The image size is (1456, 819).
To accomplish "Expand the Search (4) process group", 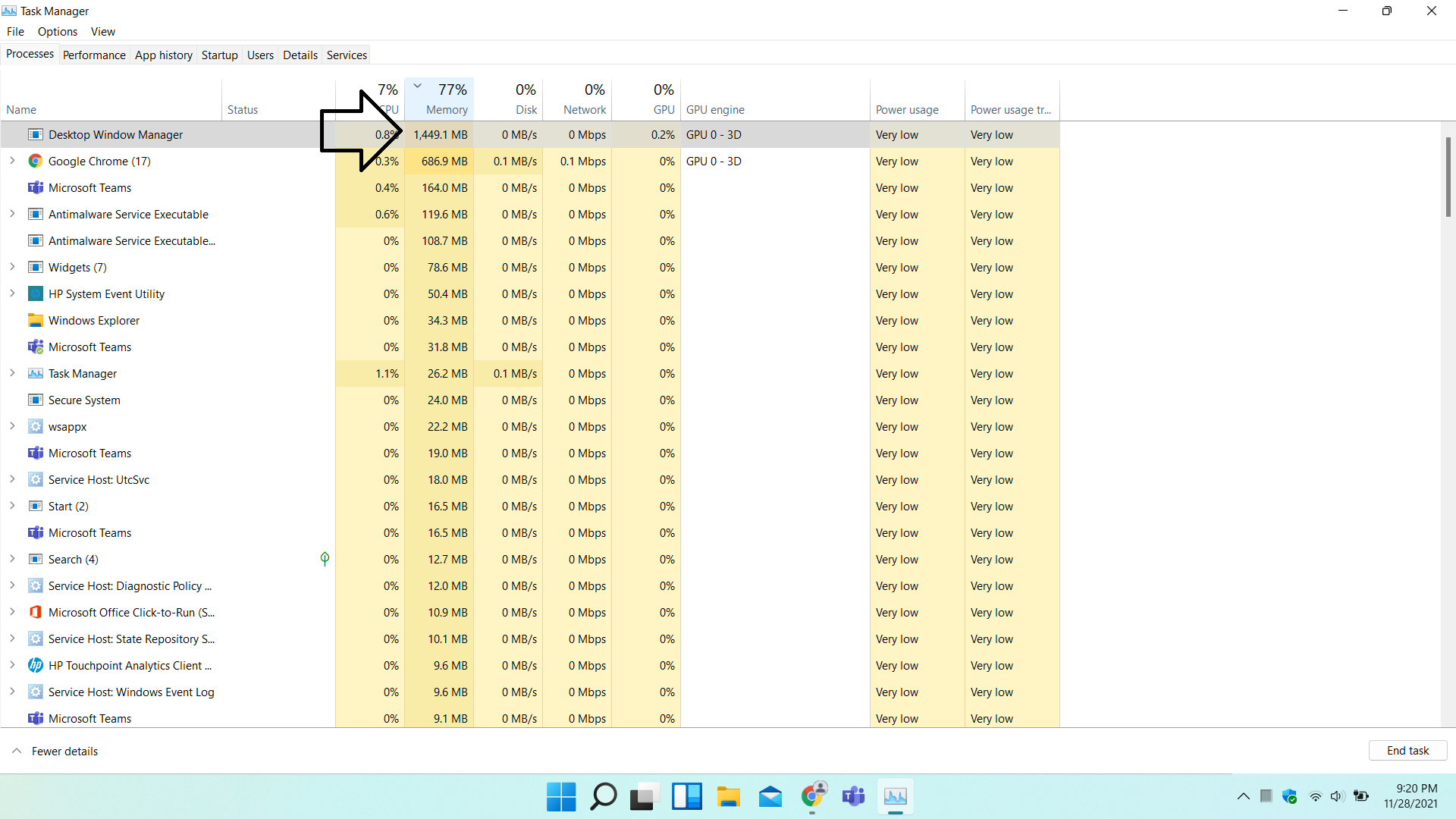I will tap(12, 559).
